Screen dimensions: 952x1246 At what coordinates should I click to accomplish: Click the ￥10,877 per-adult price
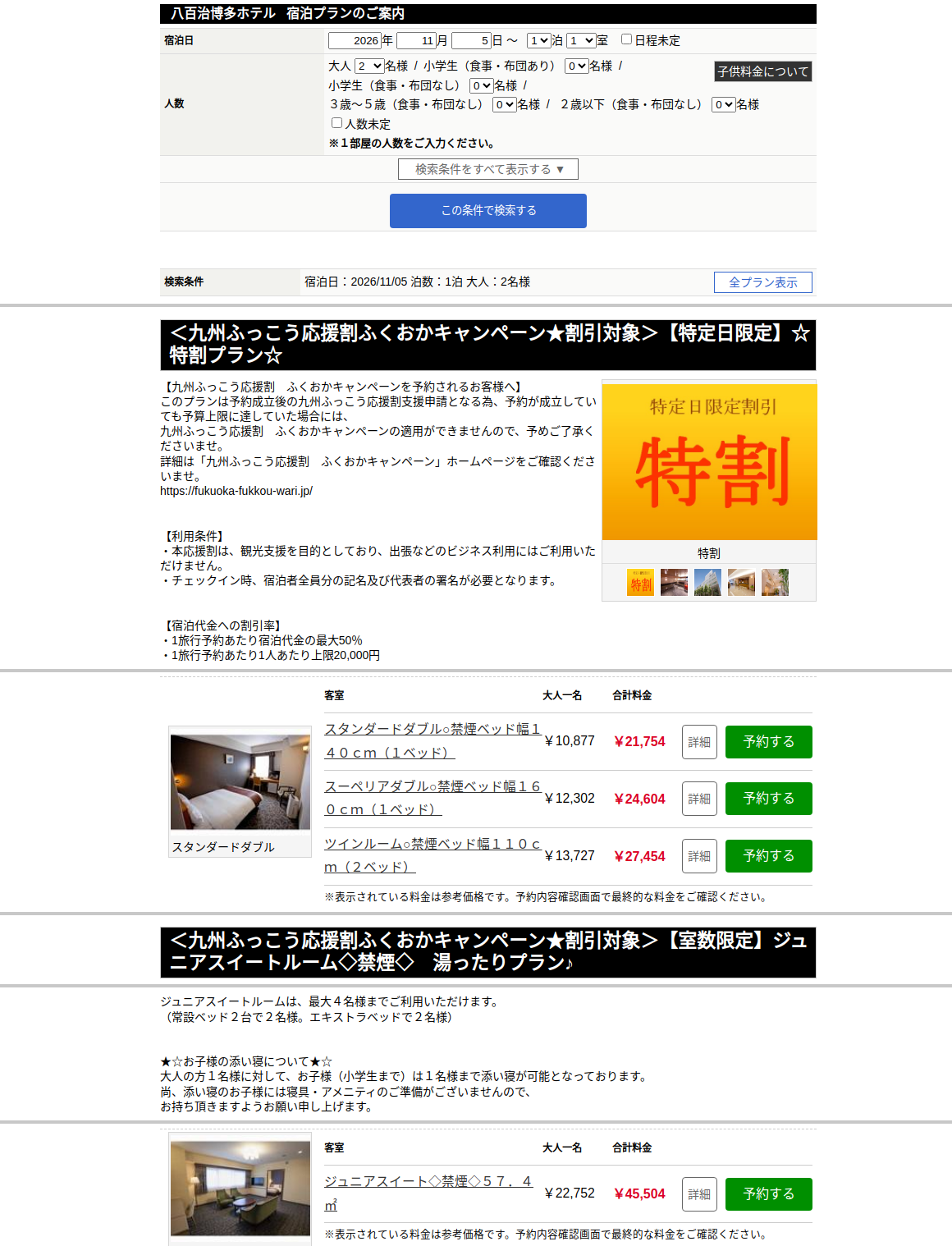569,741
